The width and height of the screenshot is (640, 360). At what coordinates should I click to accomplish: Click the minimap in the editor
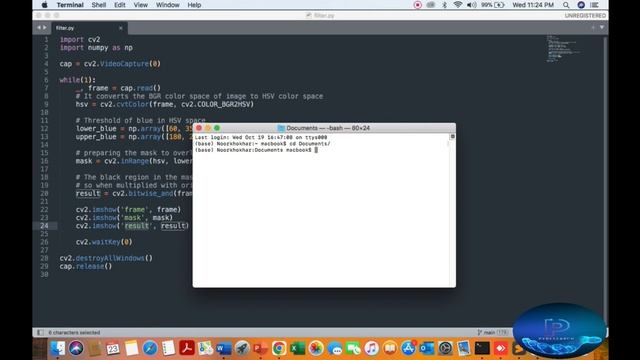coord(562,49)
